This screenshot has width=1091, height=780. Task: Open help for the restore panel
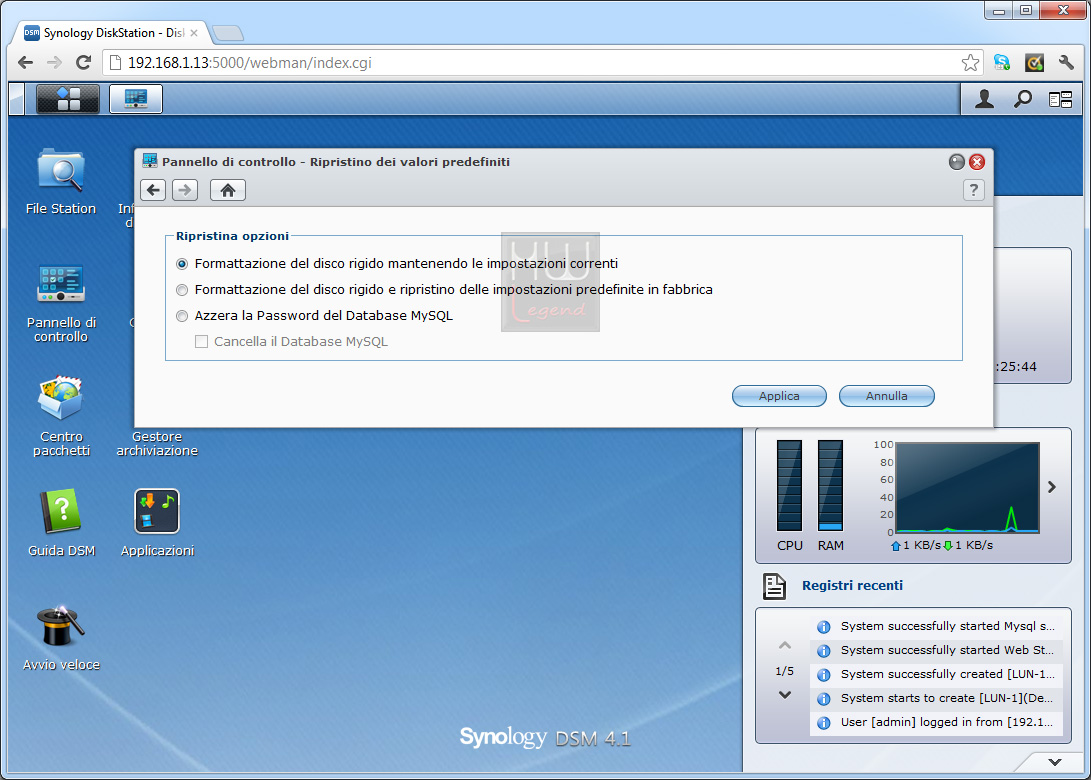[973, 190]
